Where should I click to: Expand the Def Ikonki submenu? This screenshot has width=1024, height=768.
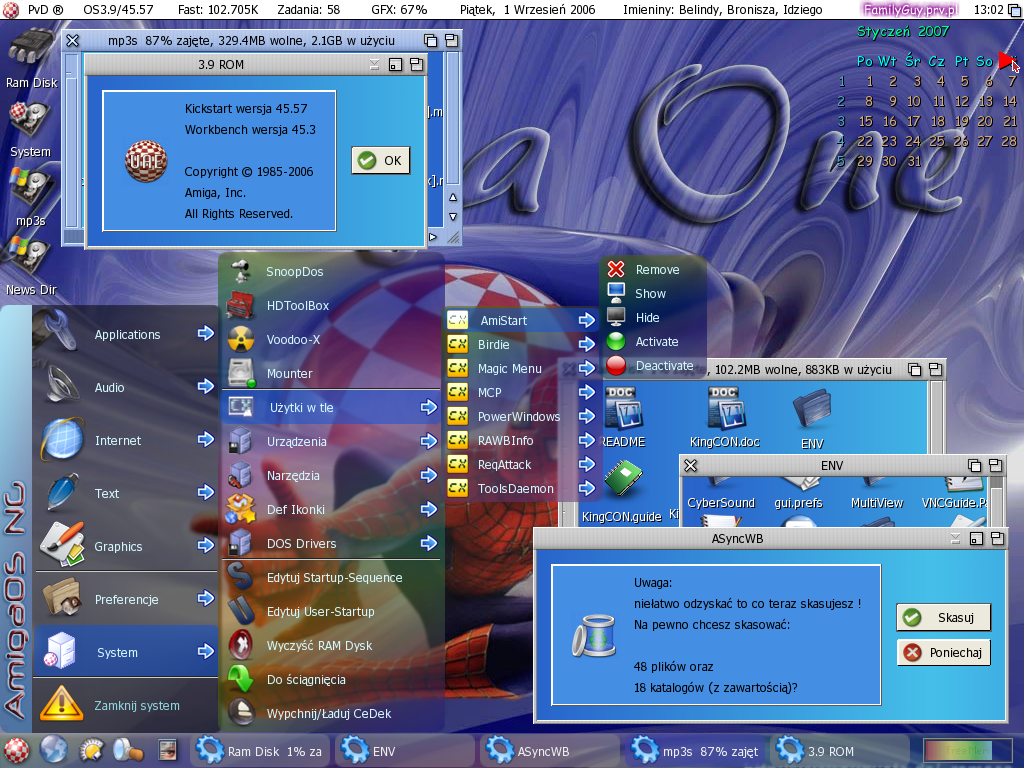pos(332,509)
